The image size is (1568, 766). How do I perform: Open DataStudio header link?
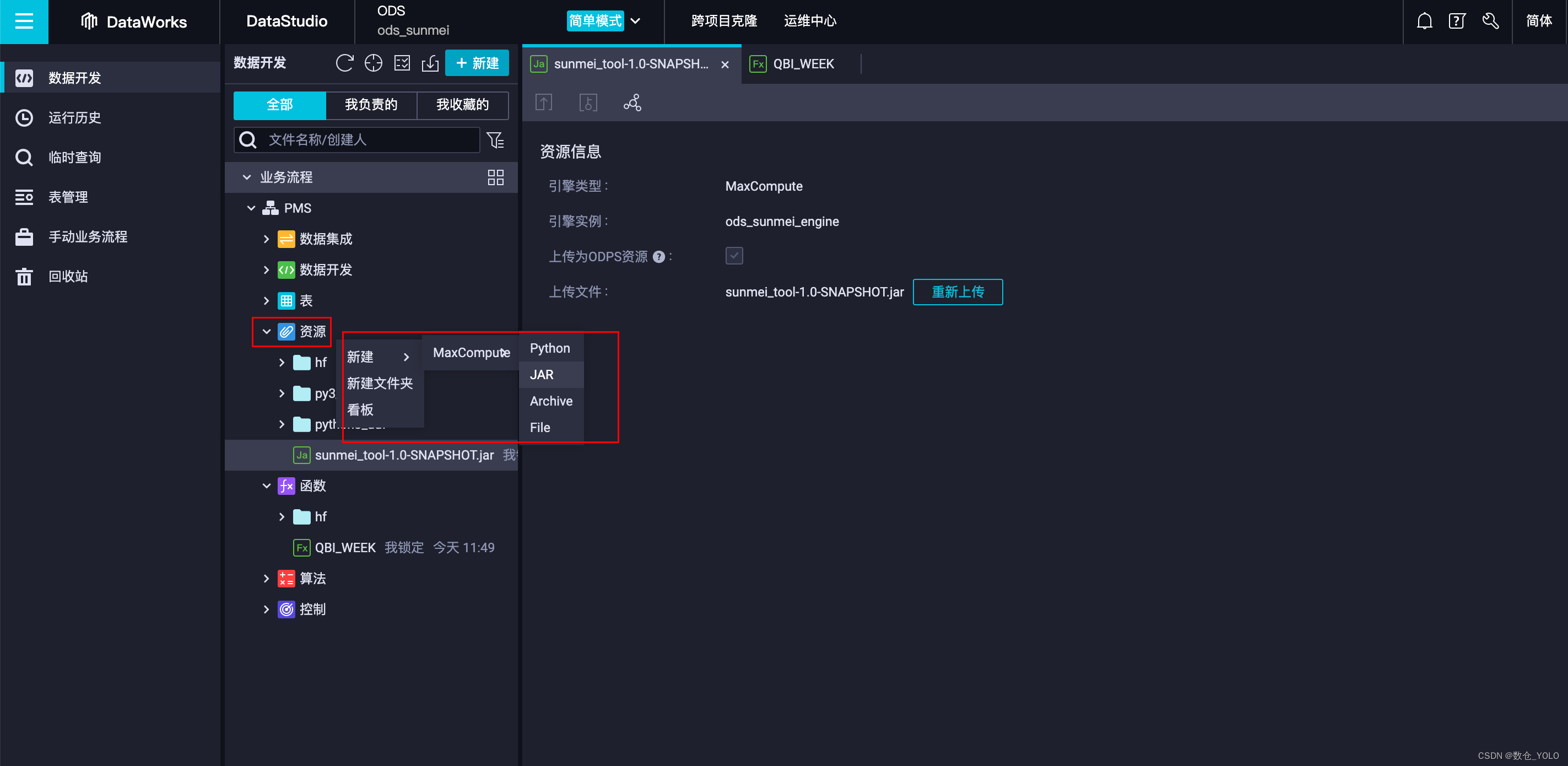click(286, 21)
